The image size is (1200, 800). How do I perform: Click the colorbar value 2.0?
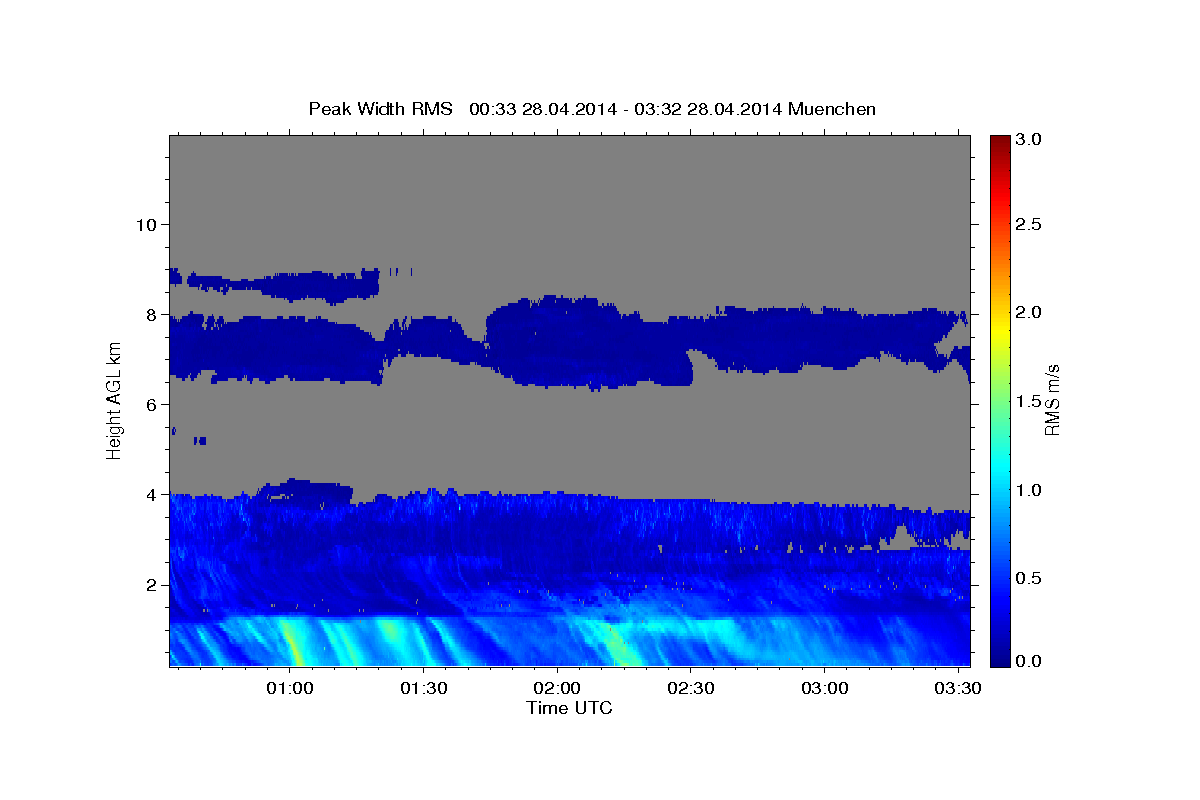[x=1029, y=312]
